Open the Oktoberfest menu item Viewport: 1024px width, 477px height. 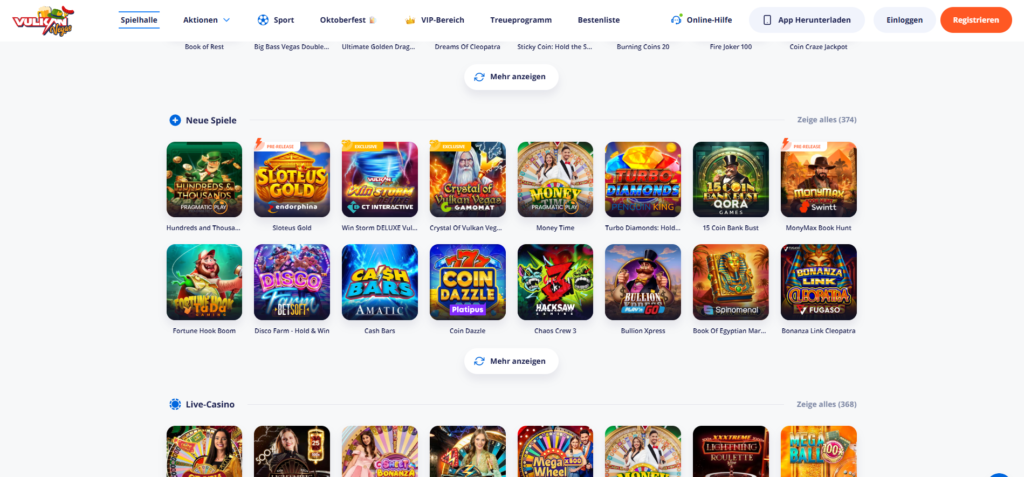pyautogui.click(x=348, y=20)
